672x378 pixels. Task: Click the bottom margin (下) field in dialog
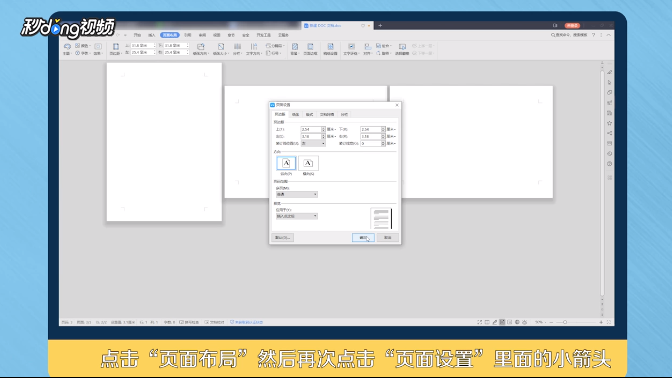[372, 129]
